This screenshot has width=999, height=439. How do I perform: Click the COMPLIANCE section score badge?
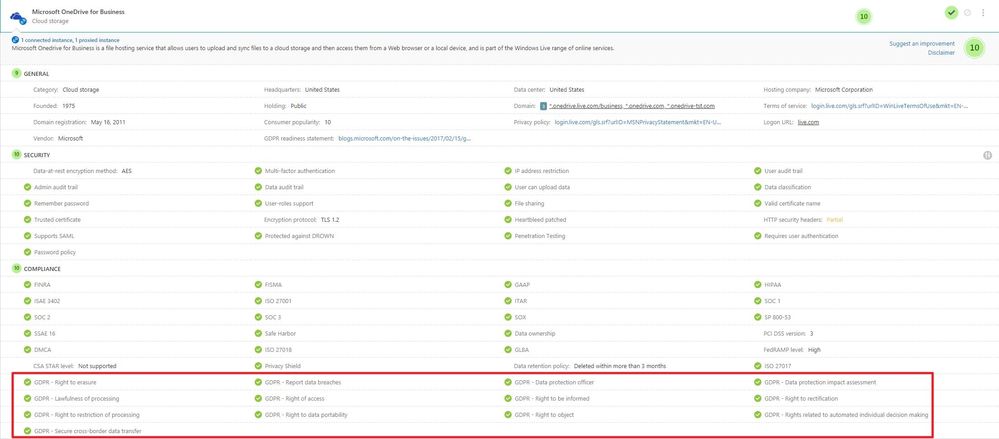coord(16,268)
